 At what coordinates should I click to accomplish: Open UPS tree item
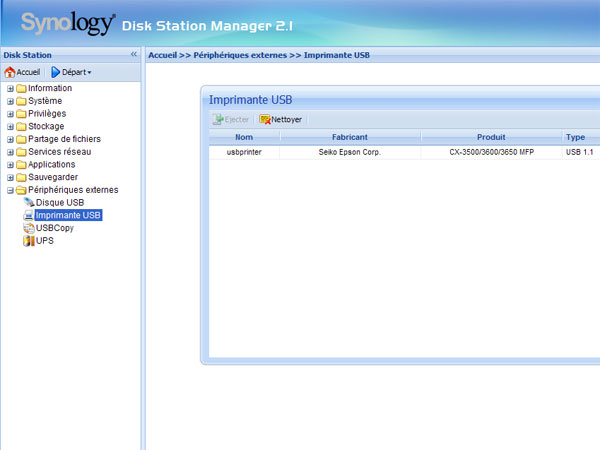pos(45,241)
